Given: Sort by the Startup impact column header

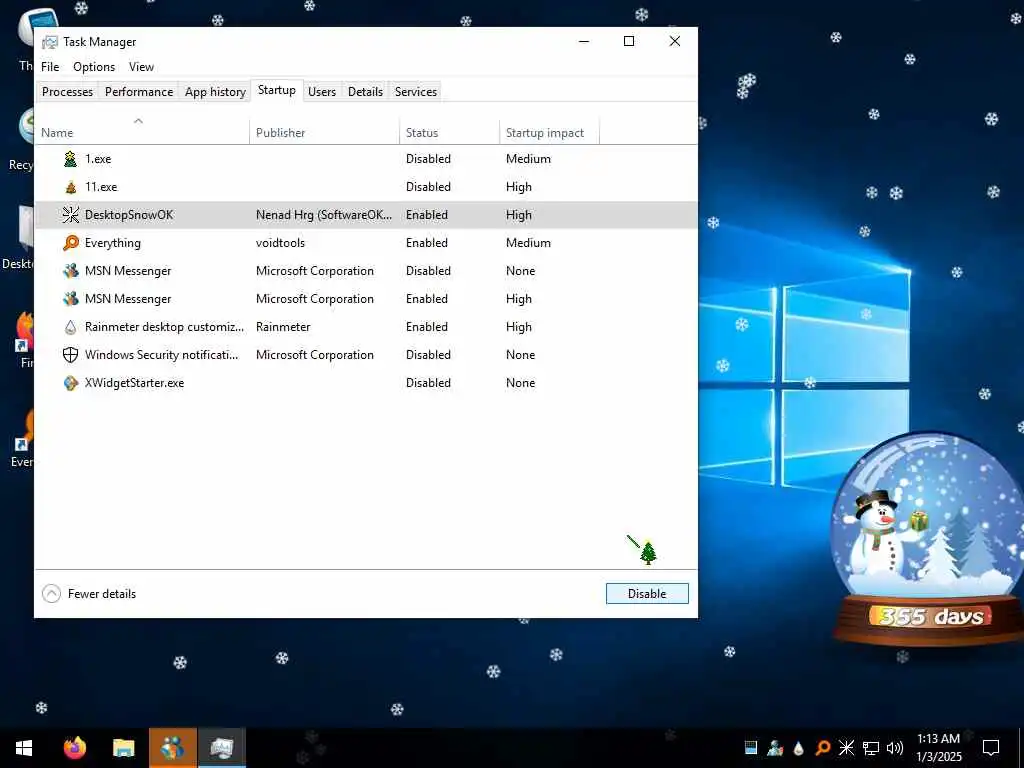Looking at the screenshot, I should click(549, 133).
